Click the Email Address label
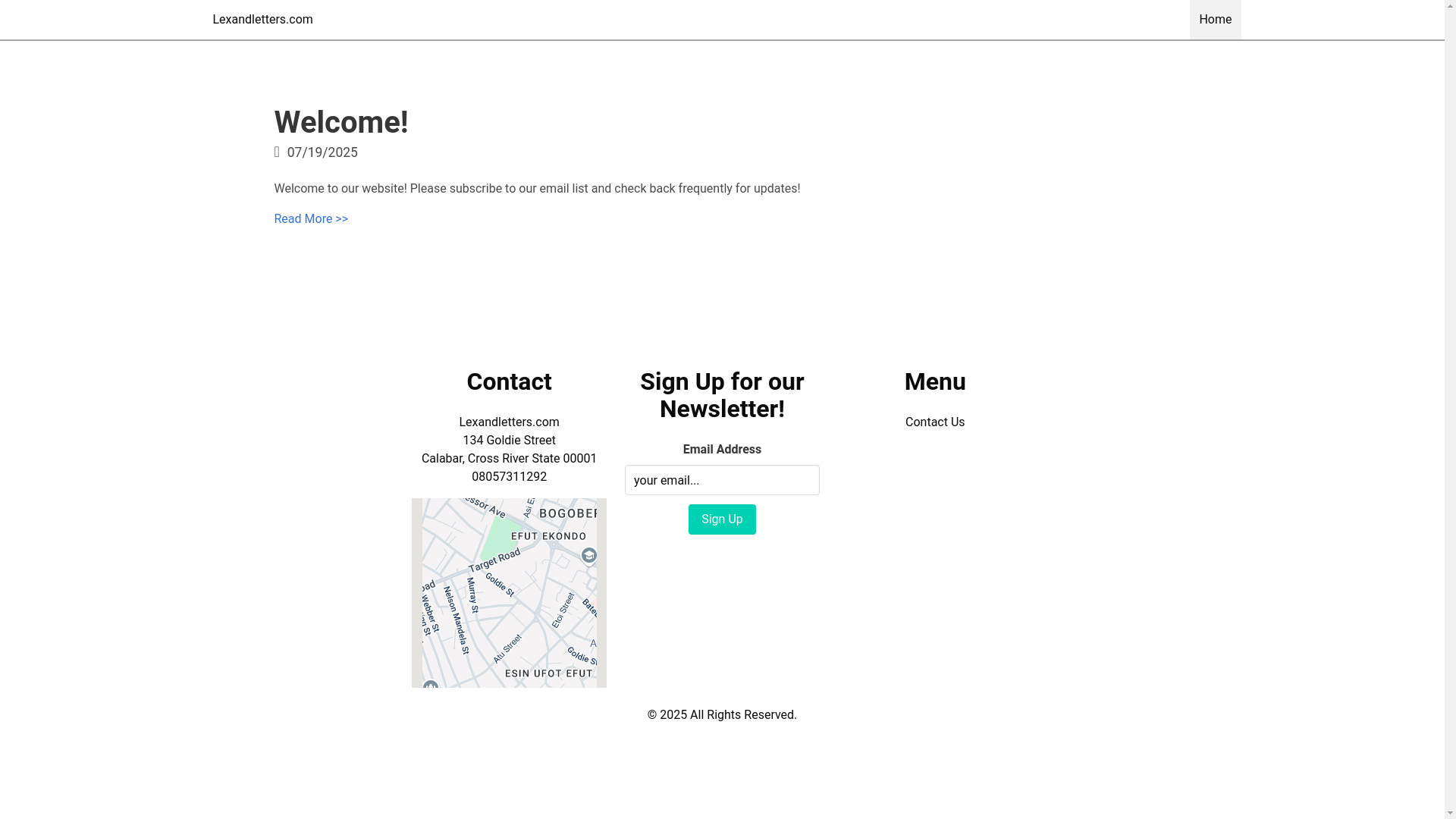Screen dimensions: 1456x819 (722, 450)
